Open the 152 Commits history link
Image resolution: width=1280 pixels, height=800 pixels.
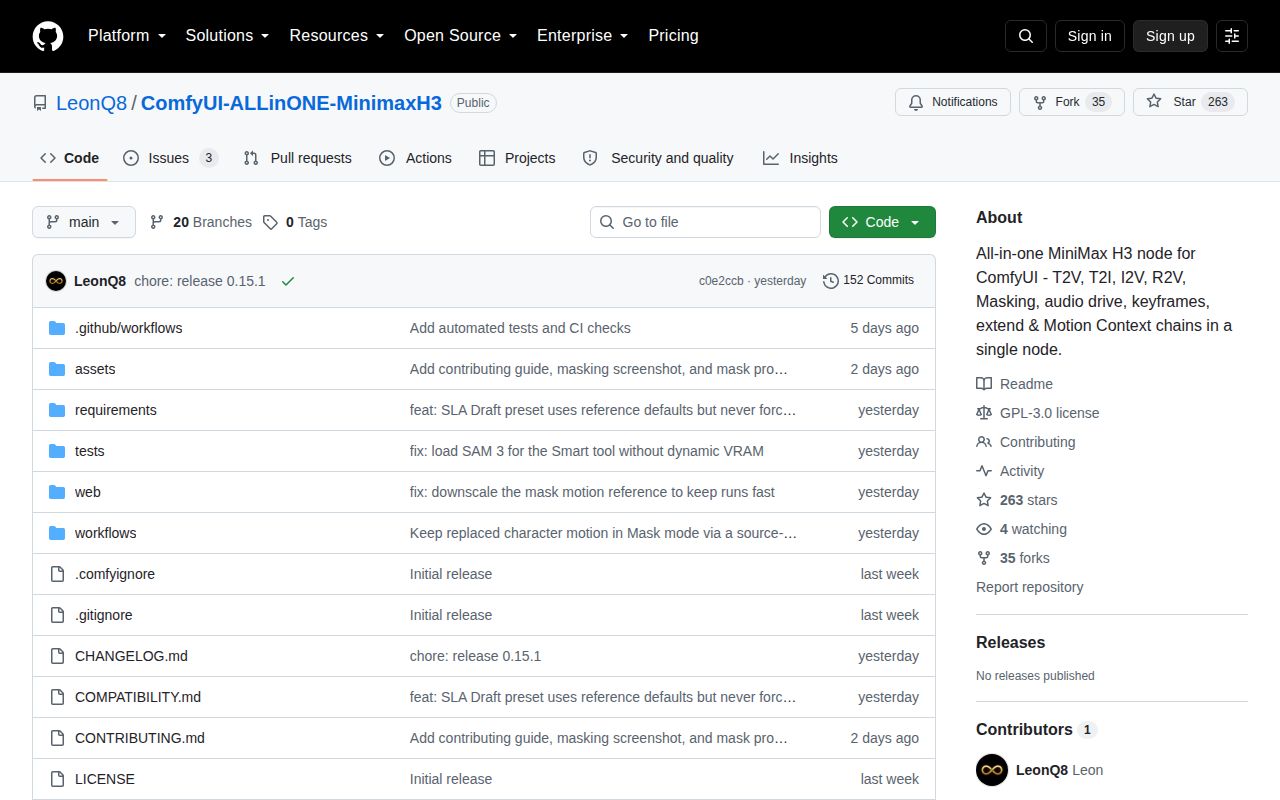pyautogui.click(x=868, y=280)
